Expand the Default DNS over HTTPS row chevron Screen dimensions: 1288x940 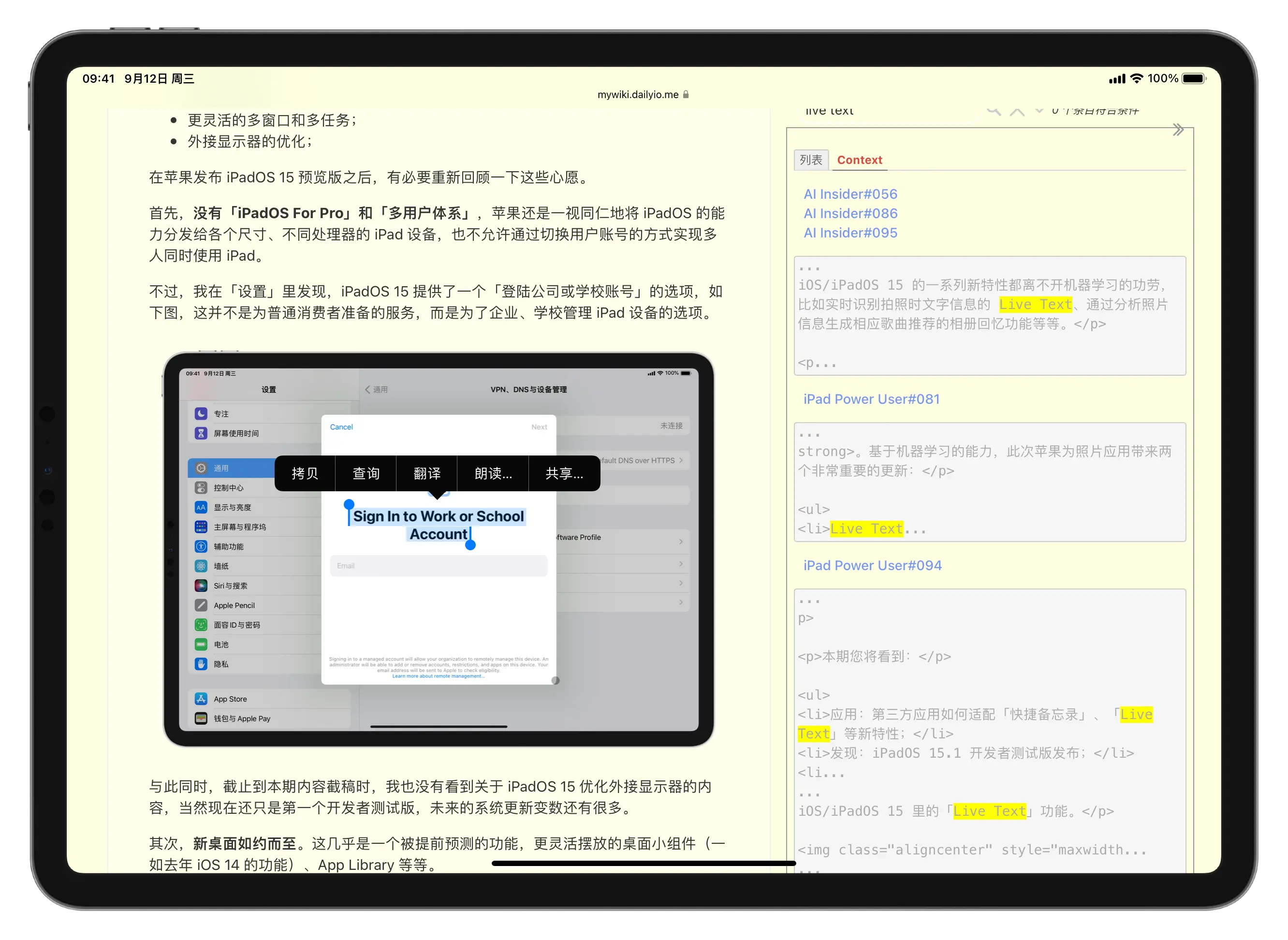[x=681, y=460]
